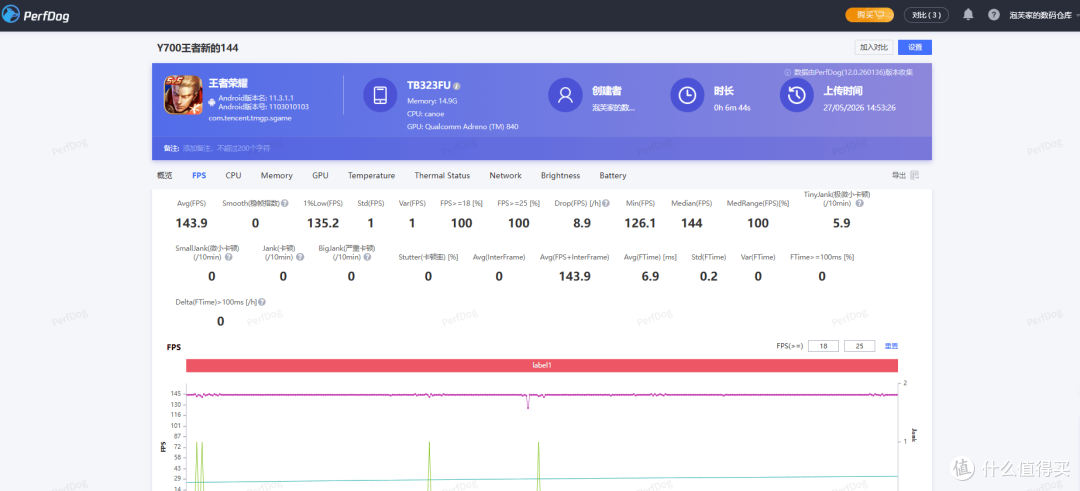This screenshot has height=491, width=1080.
Task: Click the PerfDog logo icon
Action: 10,14
